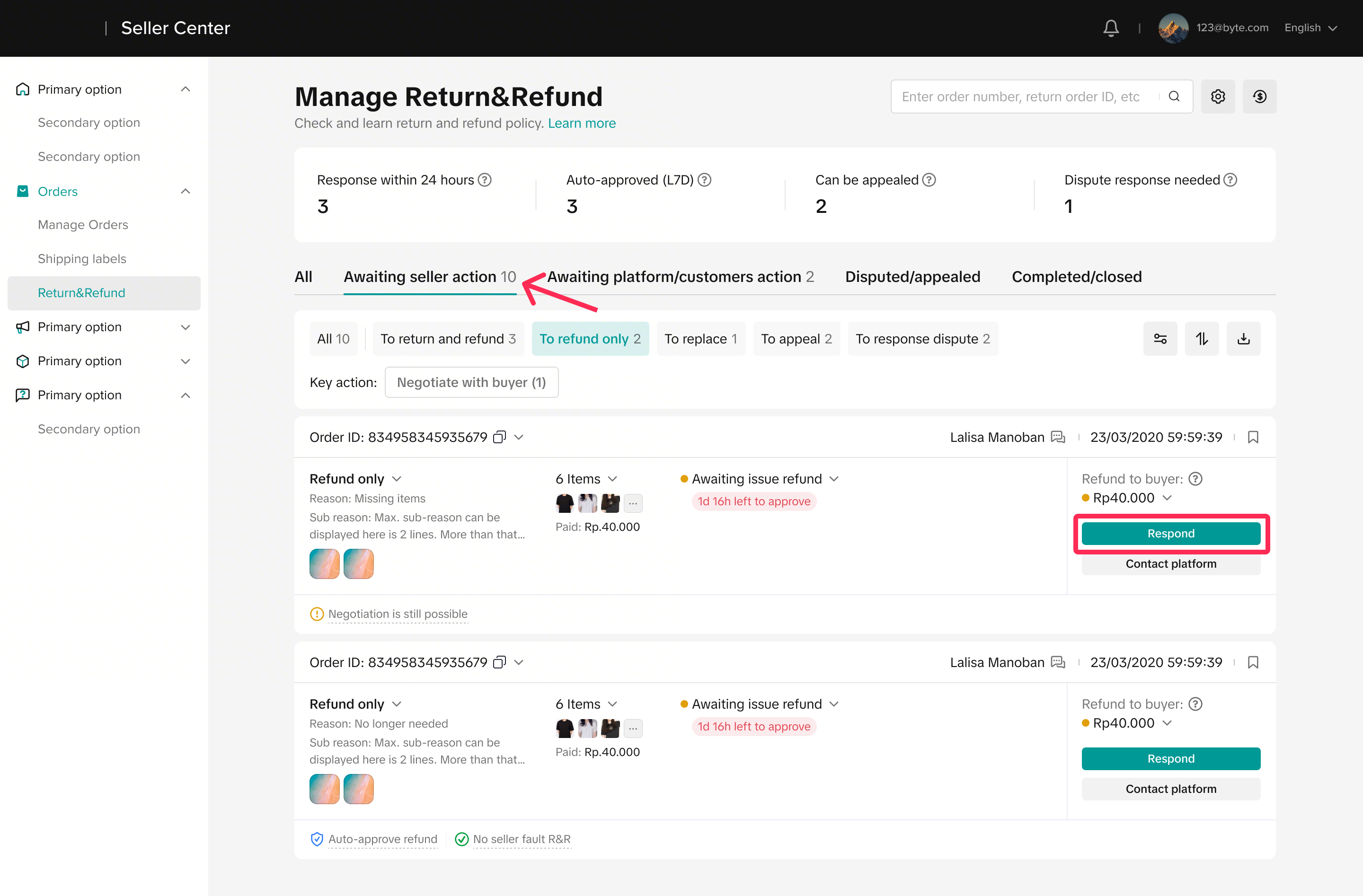This screenshot has width=1363, height=896.
Task: Click the megaphone icon in the sidebar
Action: [23, 327]
